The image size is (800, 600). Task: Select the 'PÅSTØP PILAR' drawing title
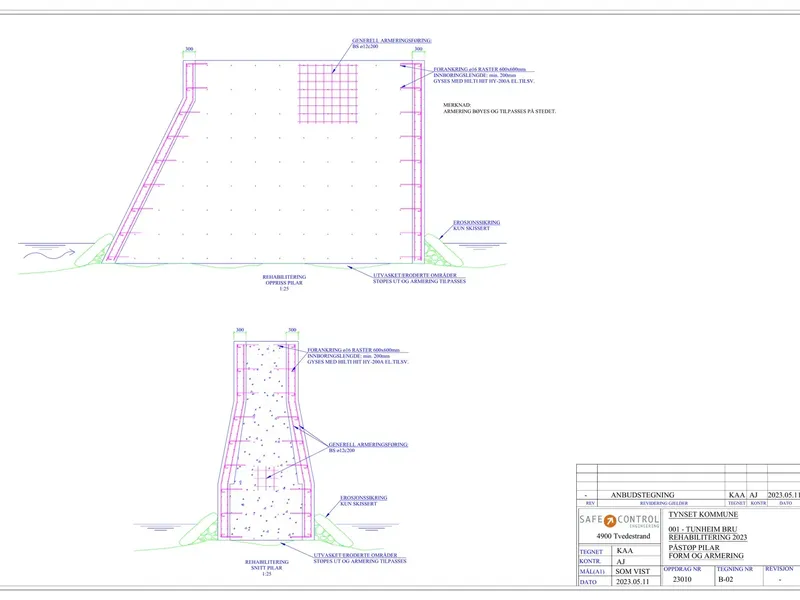coord(694,548)
